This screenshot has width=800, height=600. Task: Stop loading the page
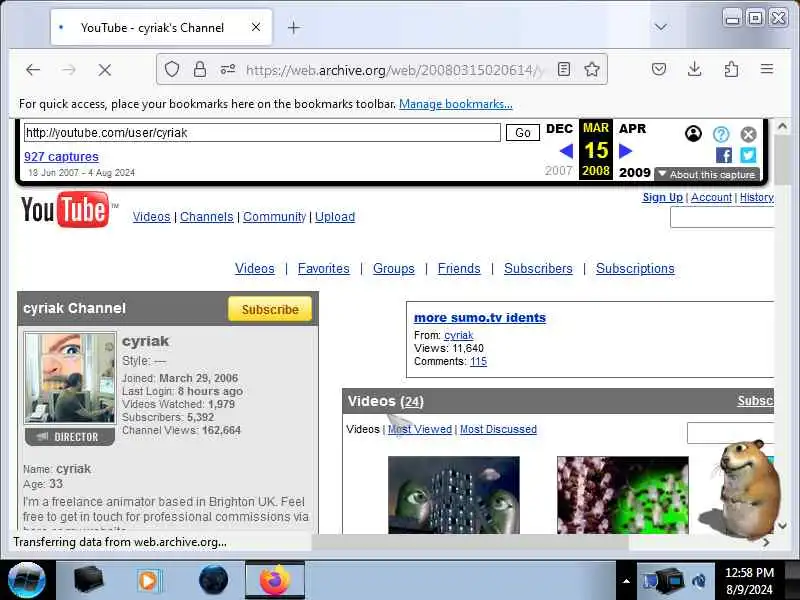[105, 69]
